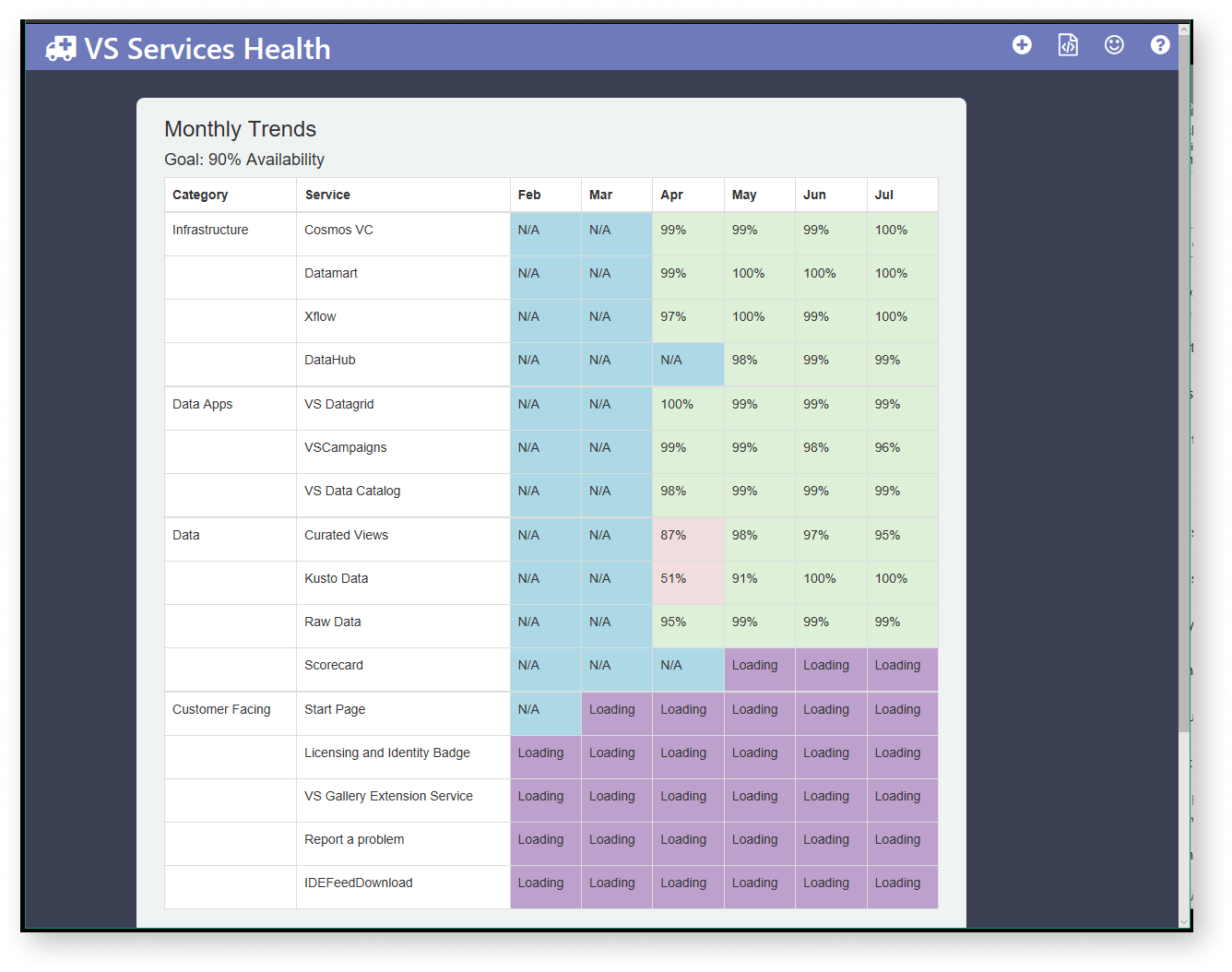1232x972 pixels.
Task: Click the plus add icon in header
Action: pyautogui.click(x=1022, y=45)
